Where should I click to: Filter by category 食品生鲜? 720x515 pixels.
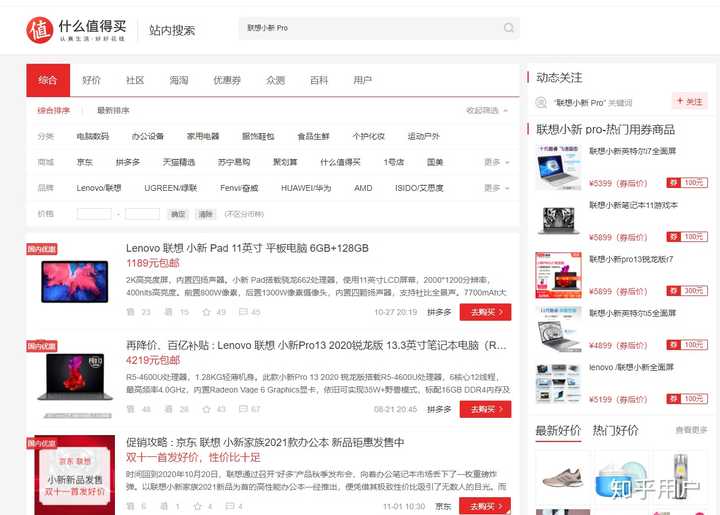click(313, 136)
